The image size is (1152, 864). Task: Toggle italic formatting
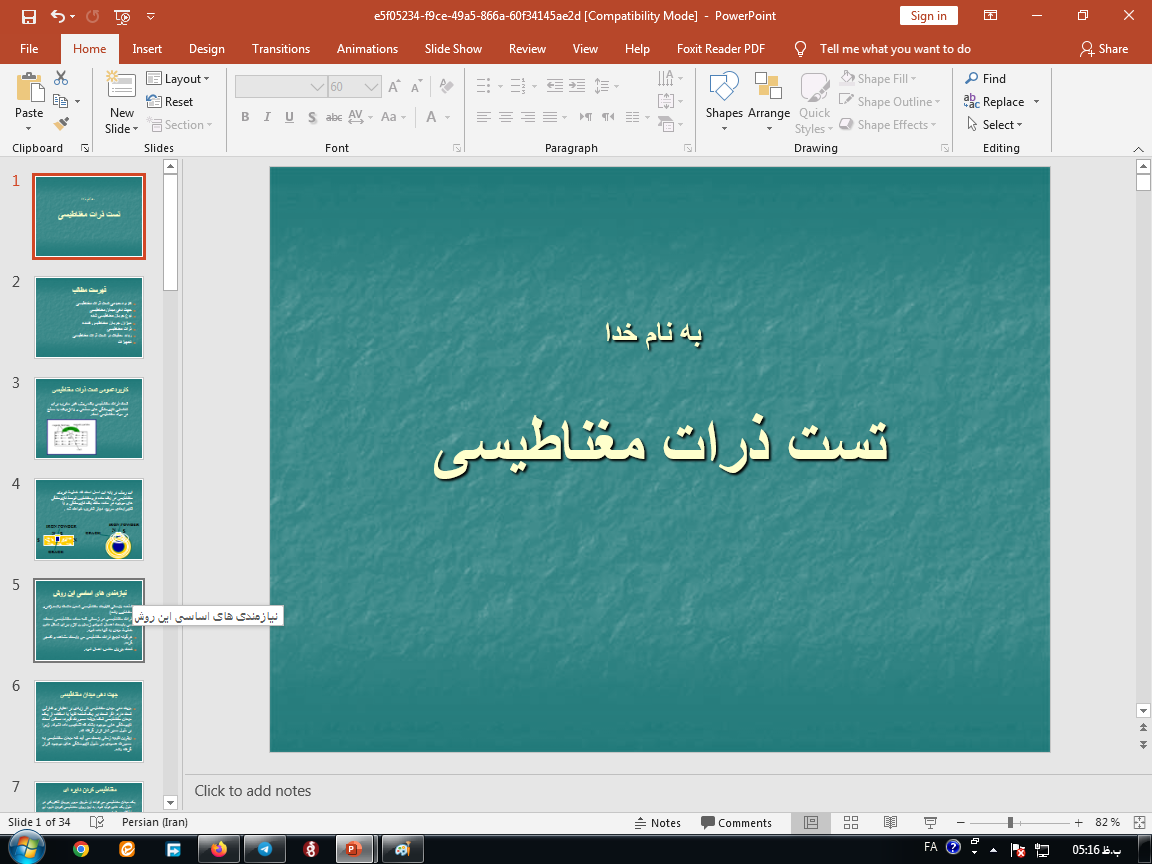pos(266,117)
